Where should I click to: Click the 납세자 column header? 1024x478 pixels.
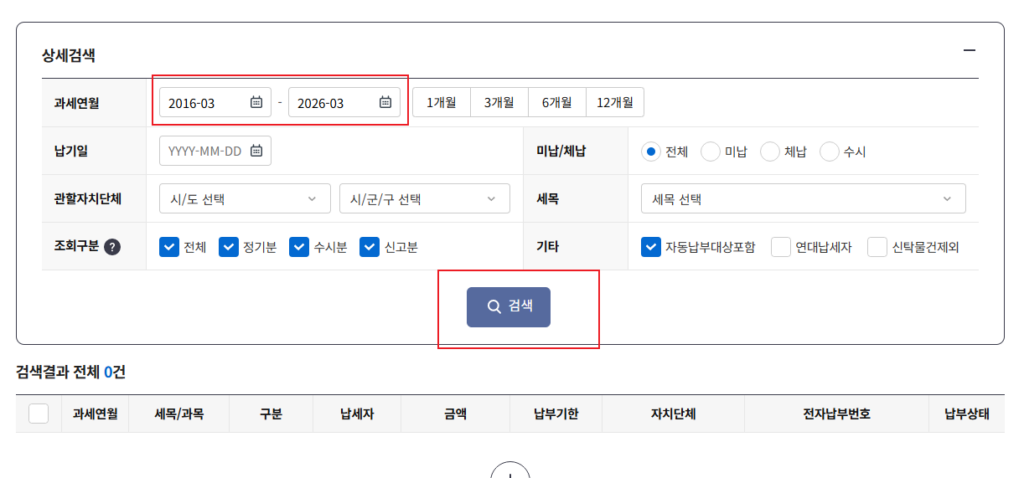[x=357, y=413]
